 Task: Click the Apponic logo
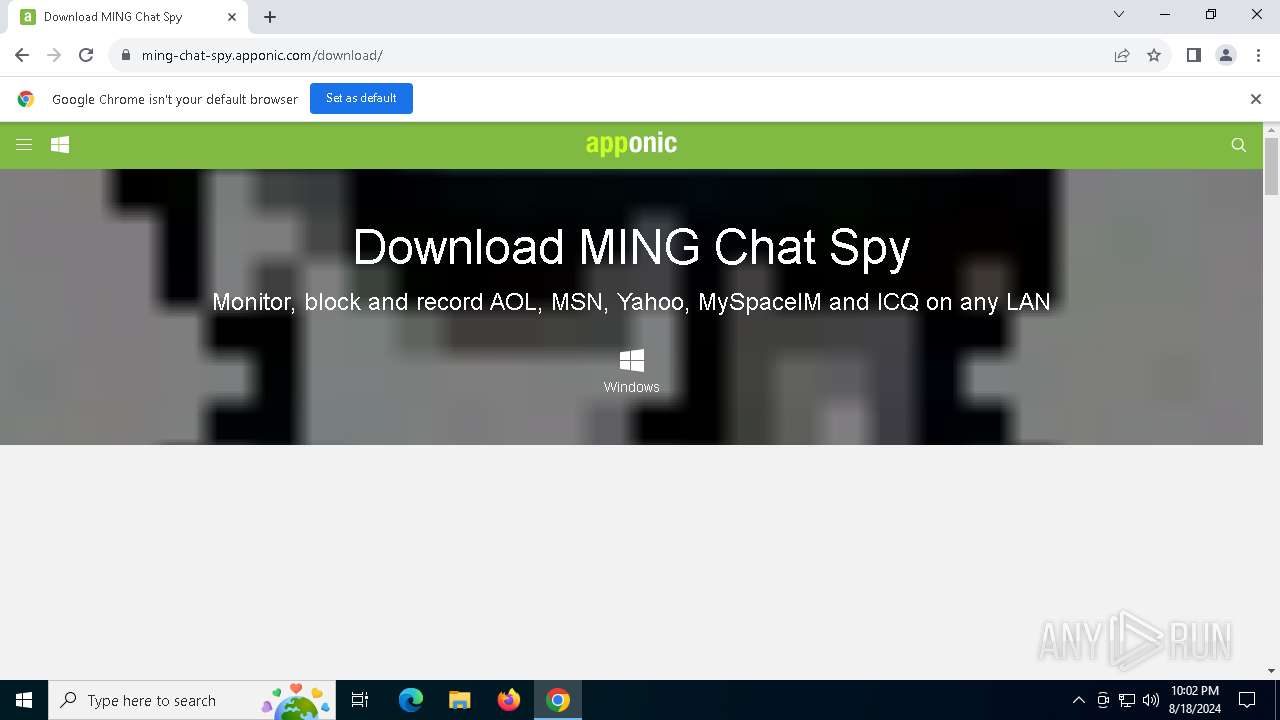coord(631,144)
